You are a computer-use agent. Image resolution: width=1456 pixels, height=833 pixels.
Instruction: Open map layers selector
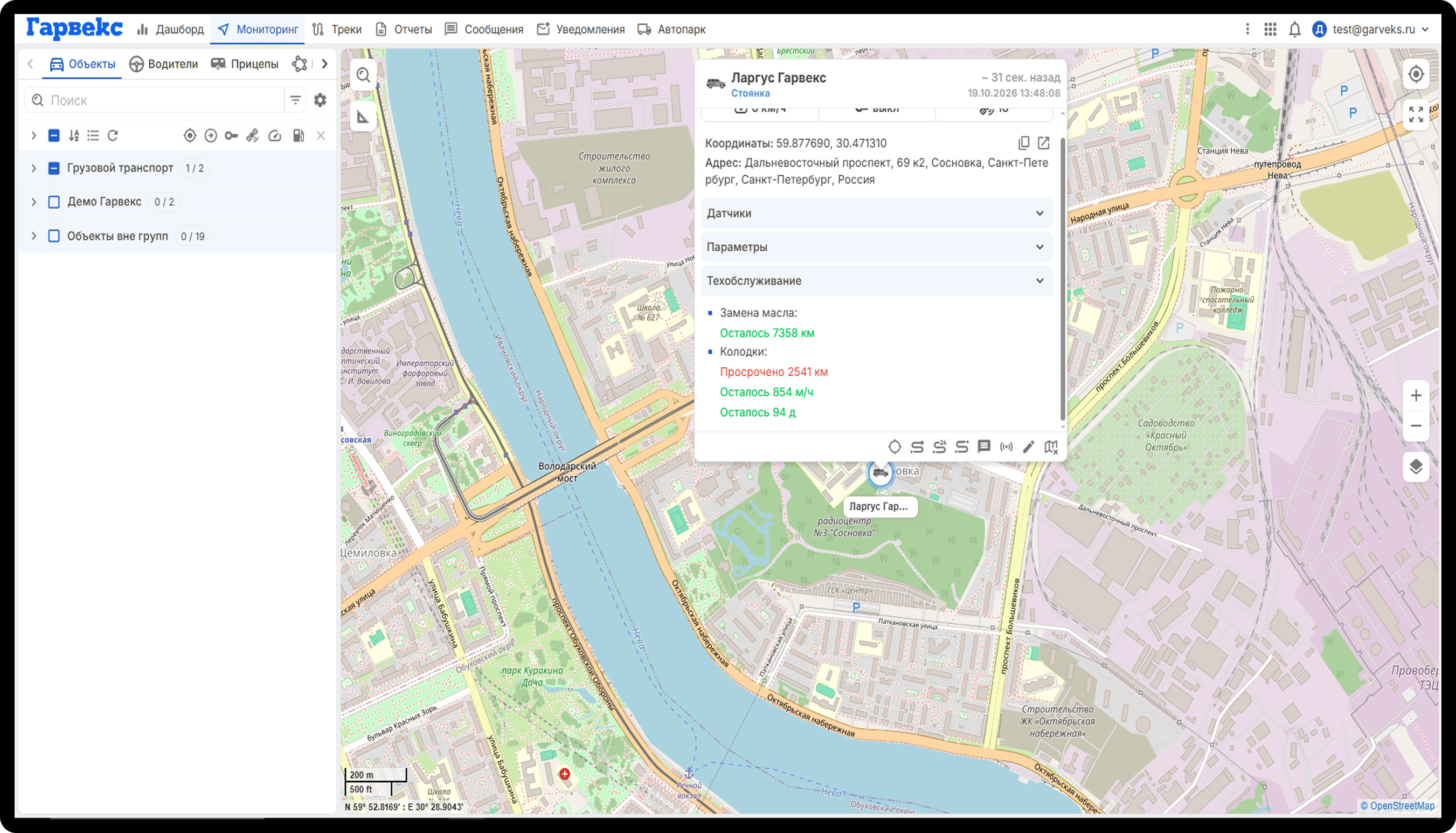pyautogui.click(x=1416, y=467)
